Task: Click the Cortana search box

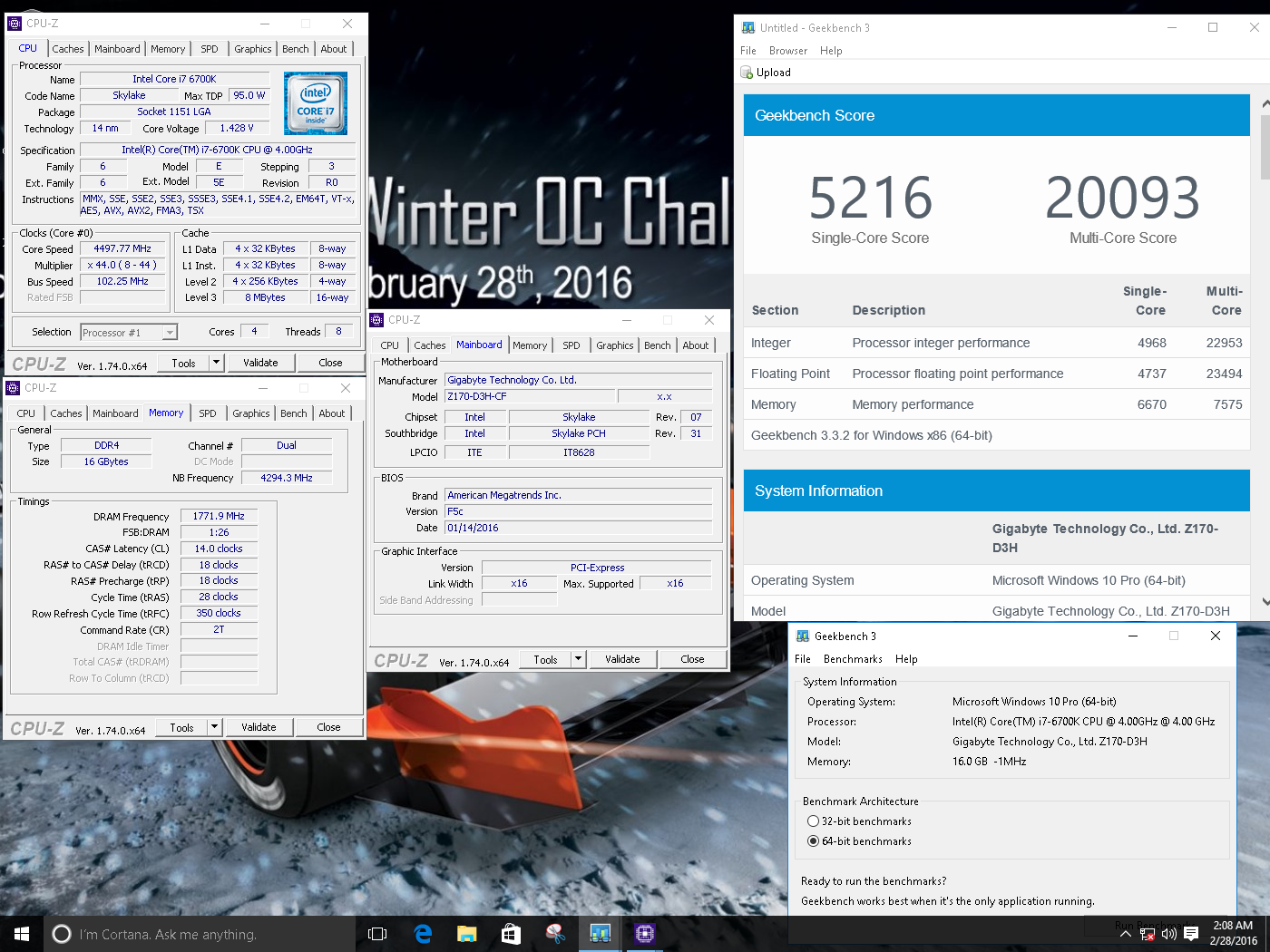Action: point(200,934)
